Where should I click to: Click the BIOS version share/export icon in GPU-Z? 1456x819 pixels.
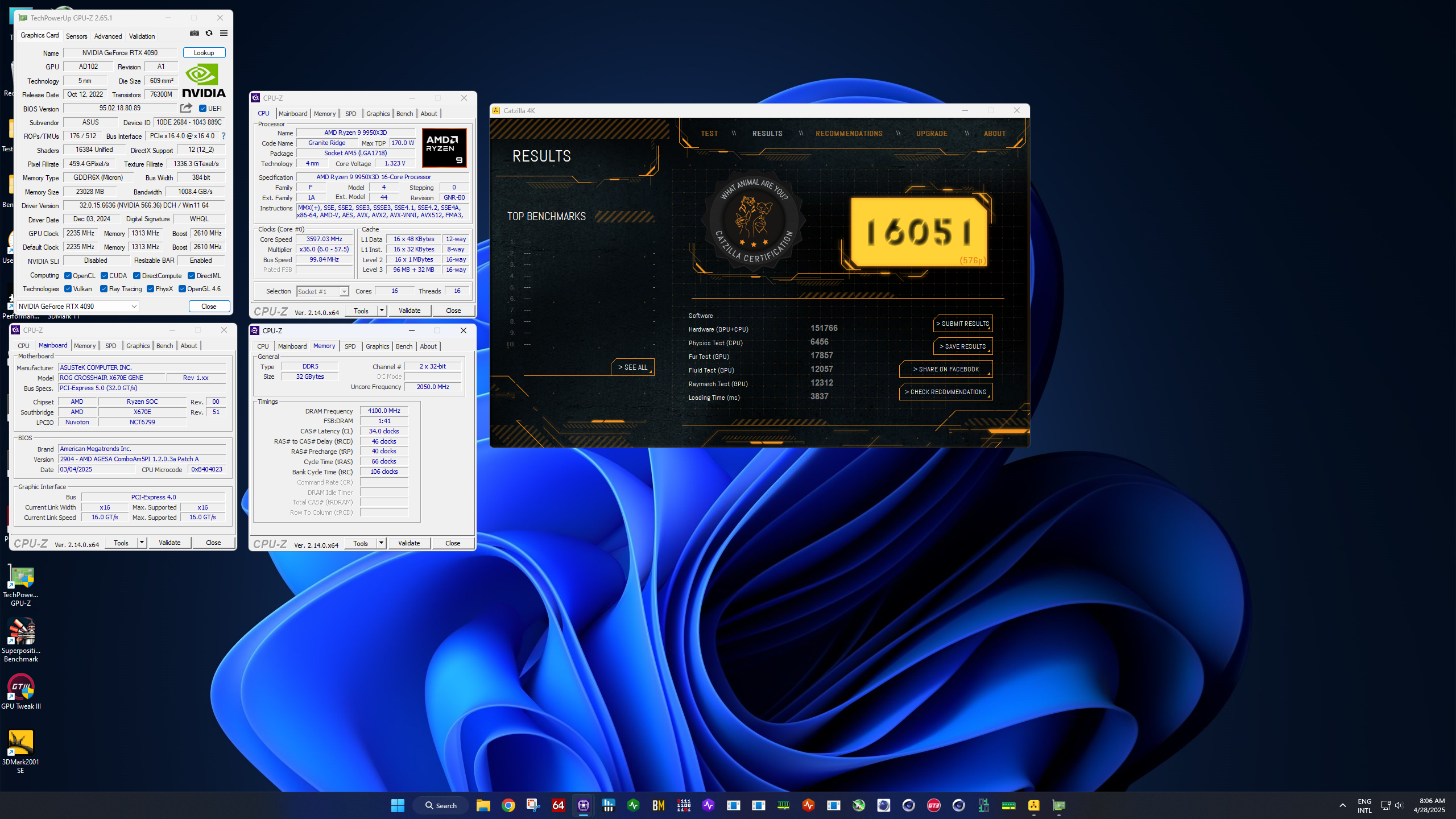point(186,108)
